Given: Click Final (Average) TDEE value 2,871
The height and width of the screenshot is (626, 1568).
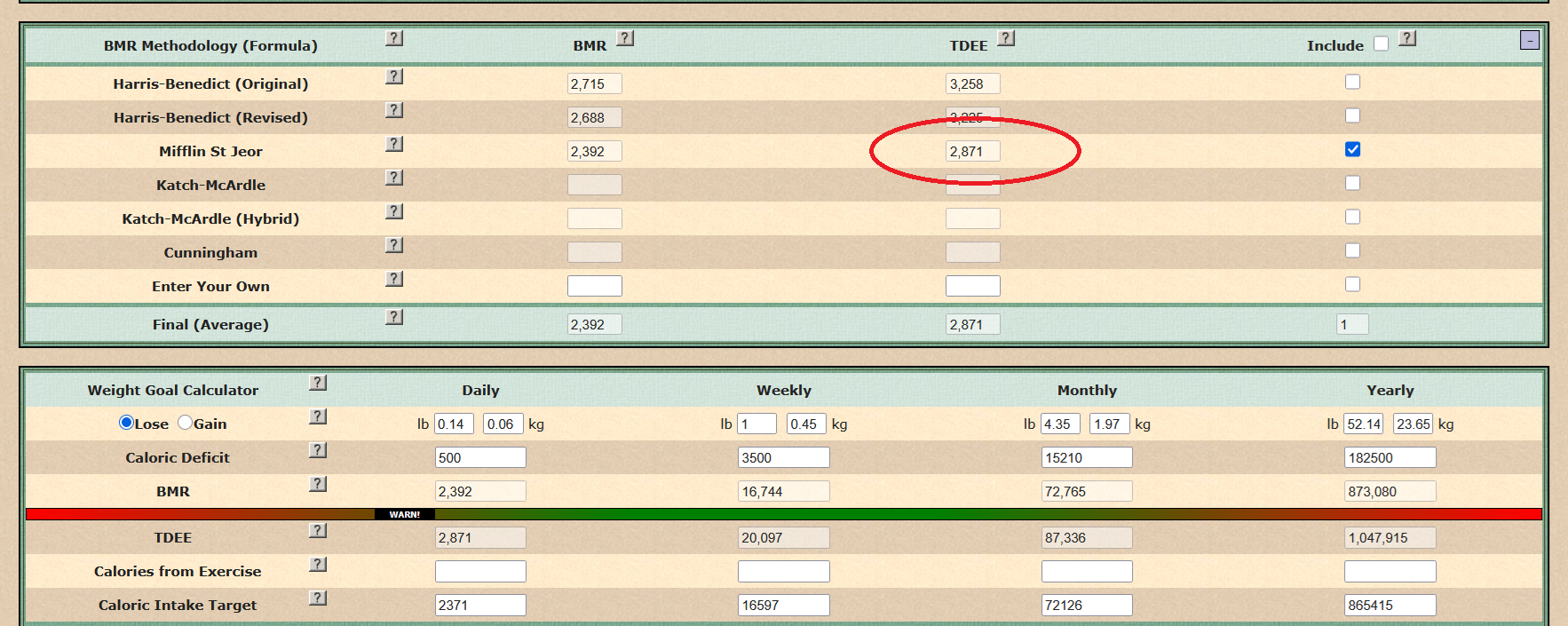Looking at the screenshot, I should coord(973,324).
